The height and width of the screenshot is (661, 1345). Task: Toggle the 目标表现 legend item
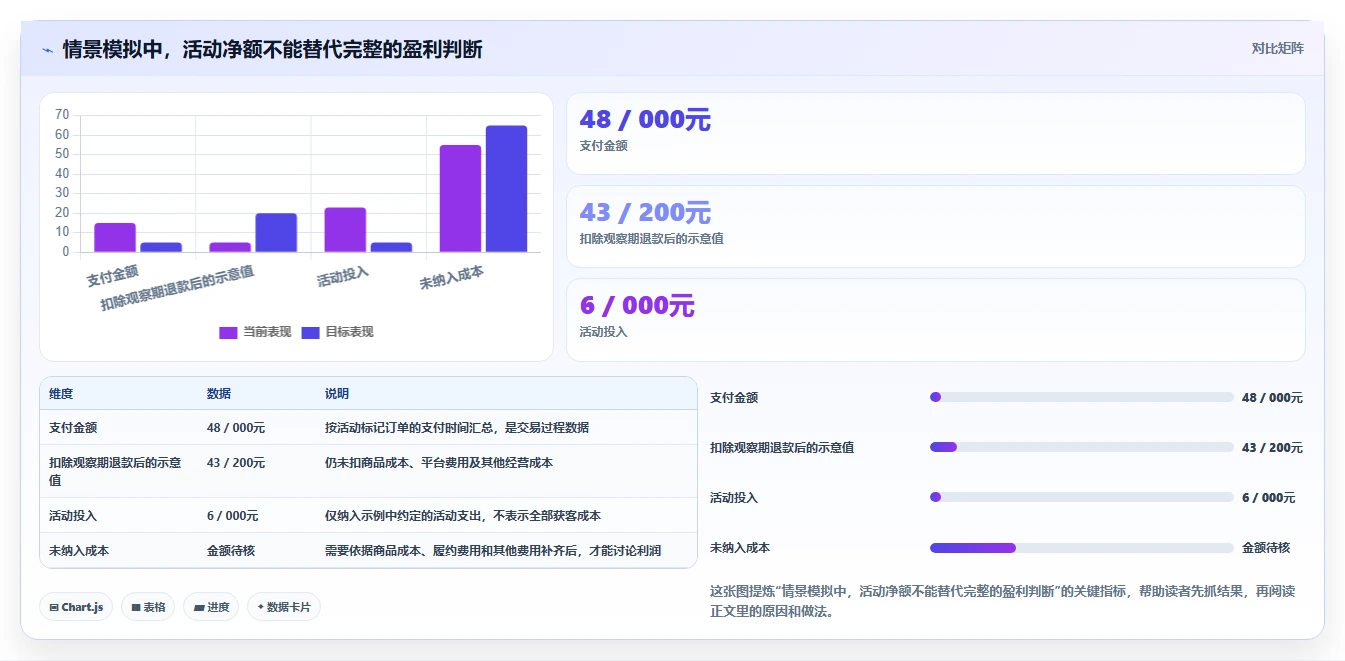tap(337, 332)
